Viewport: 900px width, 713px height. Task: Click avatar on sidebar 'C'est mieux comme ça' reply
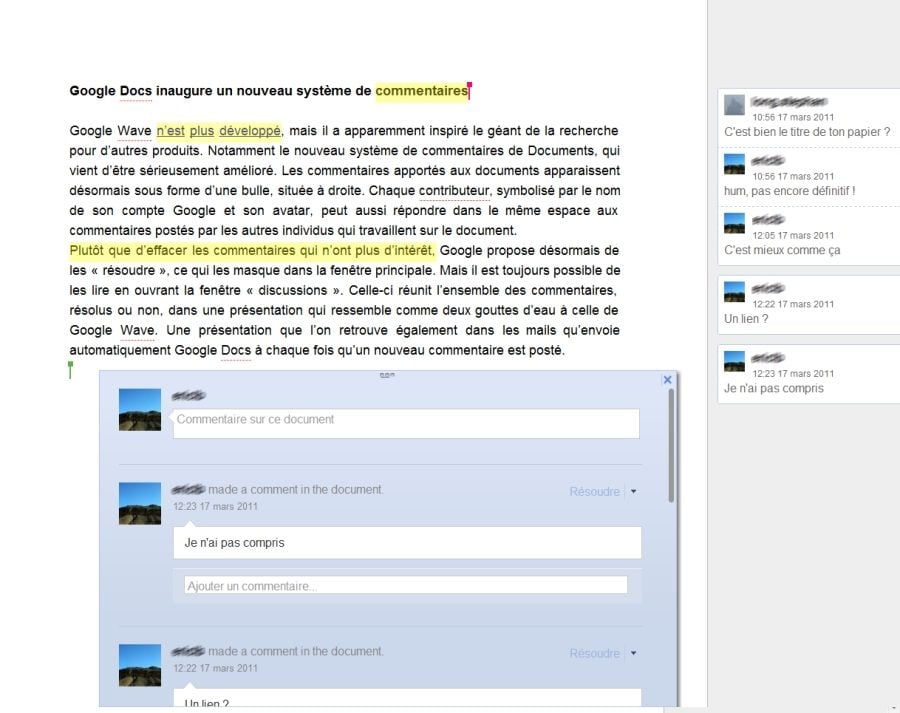coord(734,223)
